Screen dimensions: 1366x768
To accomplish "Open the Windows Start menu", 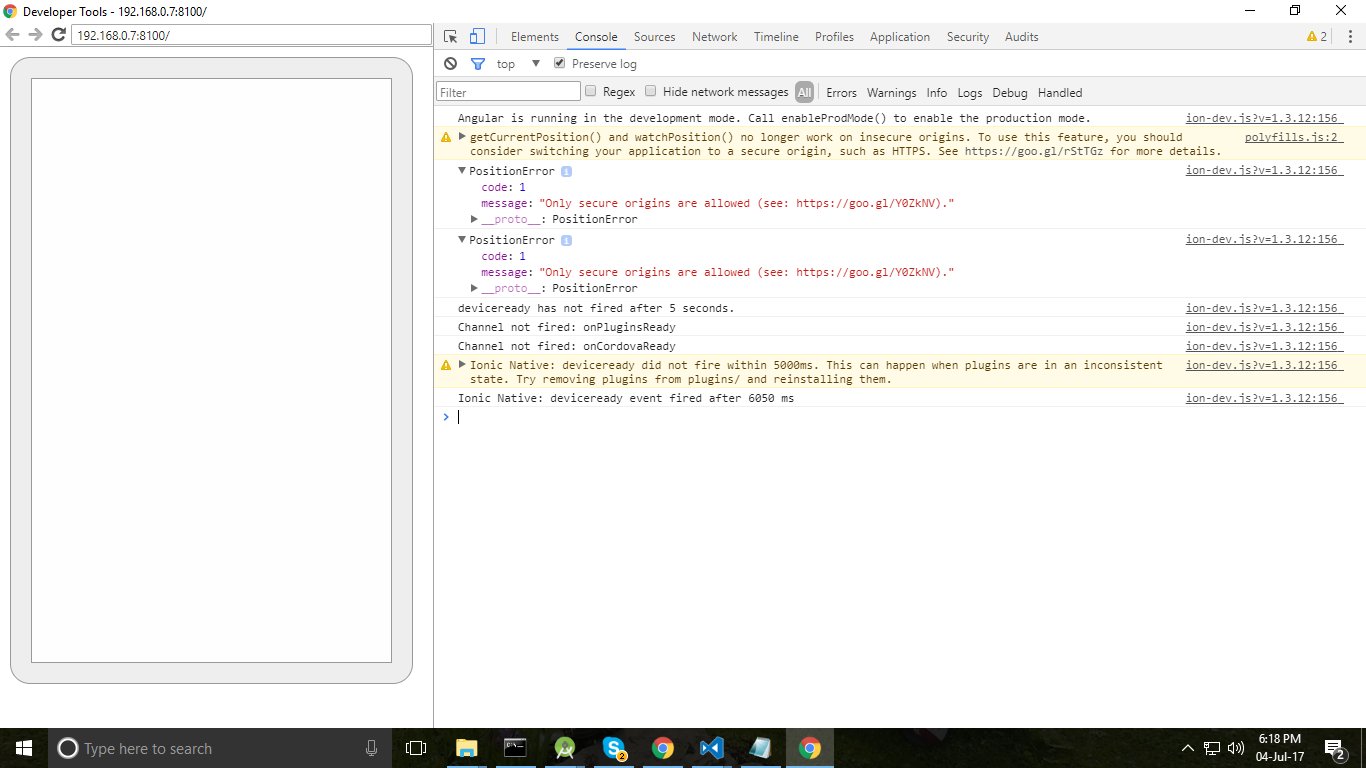I will click(24, 748).
